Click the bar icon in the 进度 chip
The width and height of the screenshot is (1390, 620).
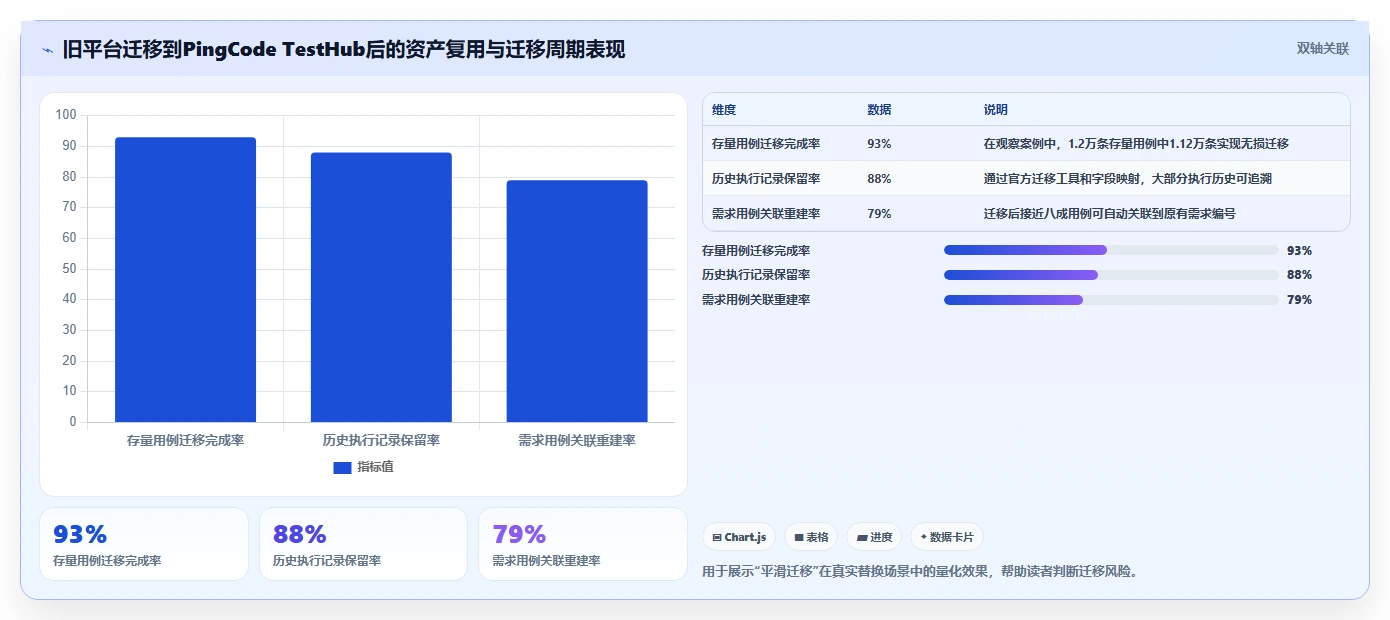point(861,537)
